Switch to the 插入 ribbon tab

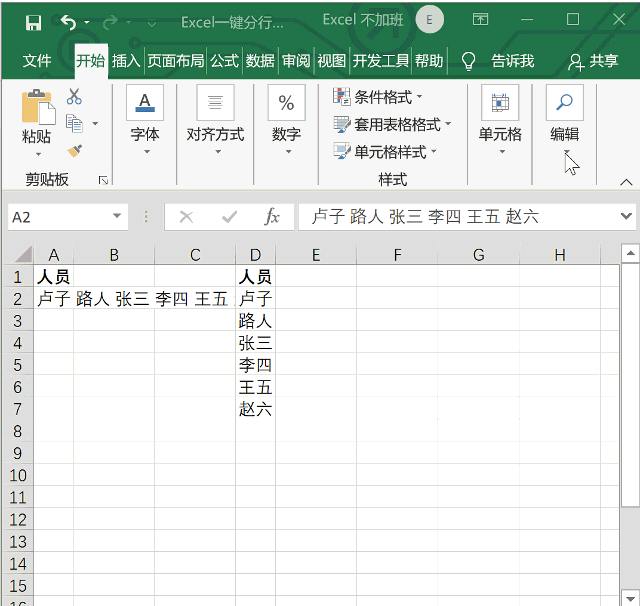pyautogui.click(x=126, y=61)
